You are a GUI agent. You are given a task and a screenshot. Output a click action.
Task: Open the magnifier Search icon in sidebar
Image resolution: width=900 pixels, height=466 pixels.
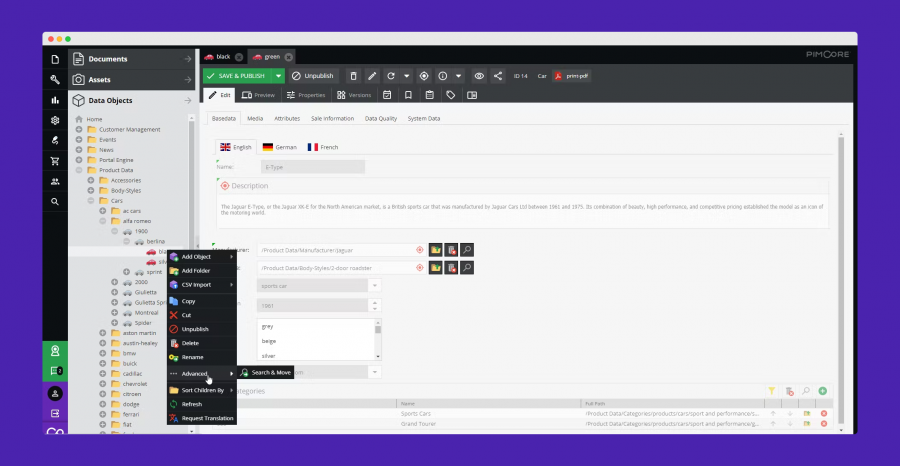(55, 202)
